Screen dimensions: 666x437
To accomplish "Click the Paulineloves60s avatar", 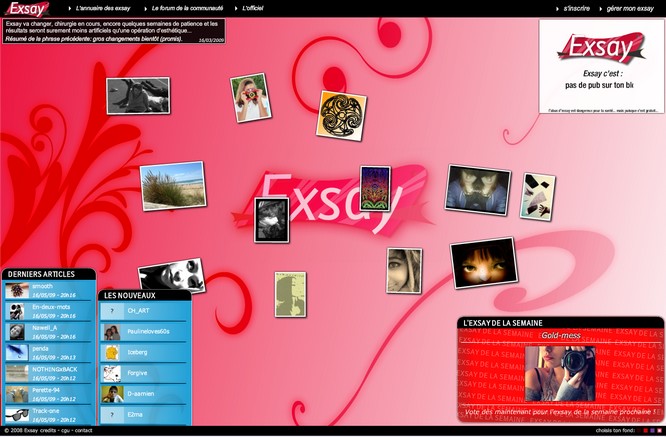I will pos(112,332).
